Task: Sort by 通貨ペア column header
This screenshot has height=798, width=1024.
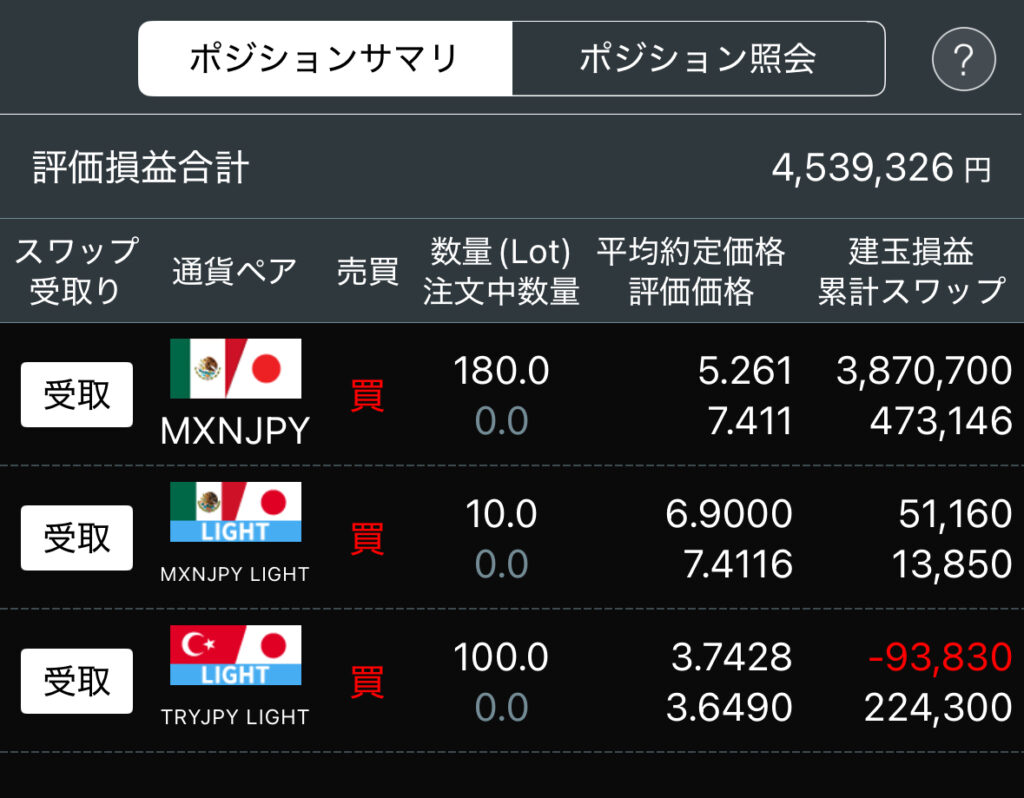Action: [x=234, y=271]
